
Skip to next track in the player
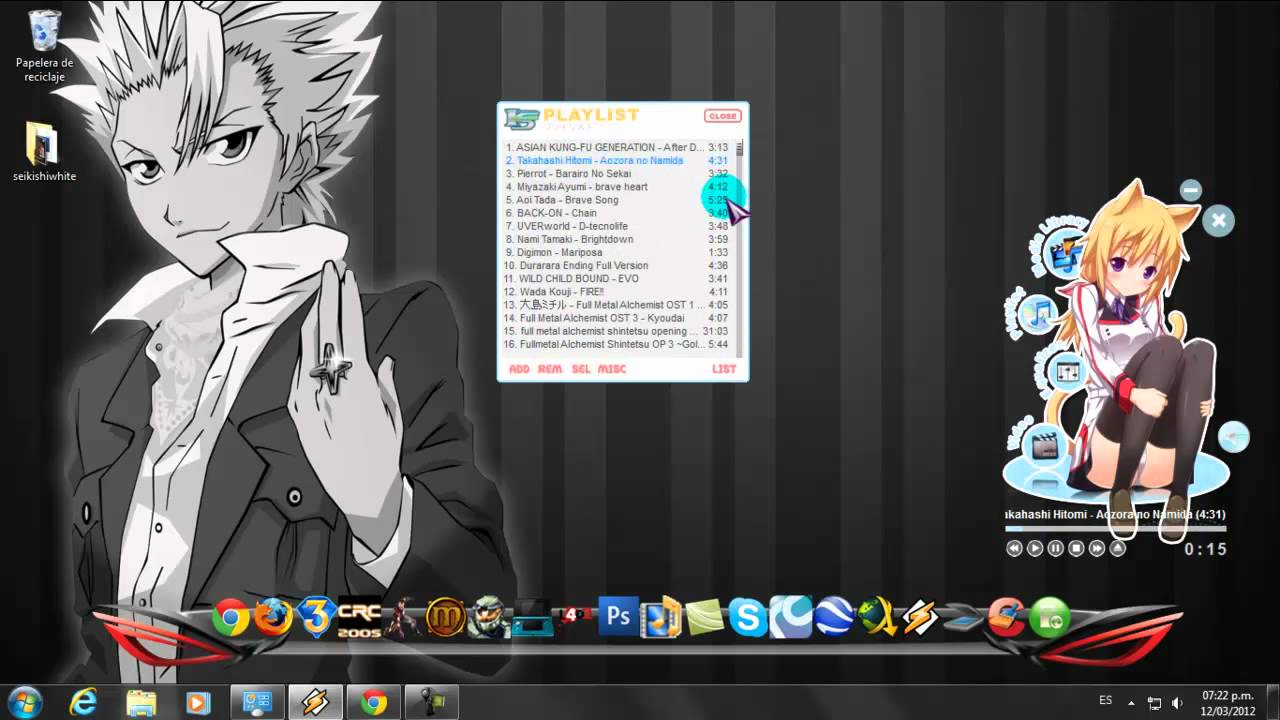pyautogui.click(x=1097, y=548)
